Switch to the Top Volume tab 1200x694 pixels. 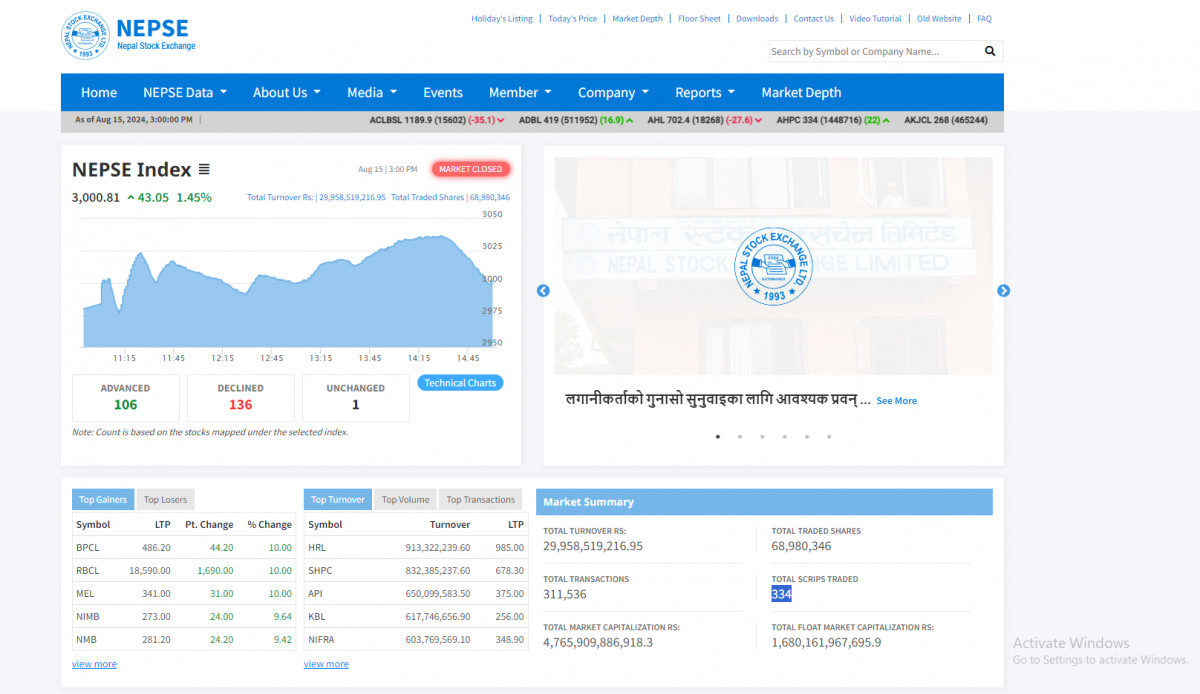(405, 500)
